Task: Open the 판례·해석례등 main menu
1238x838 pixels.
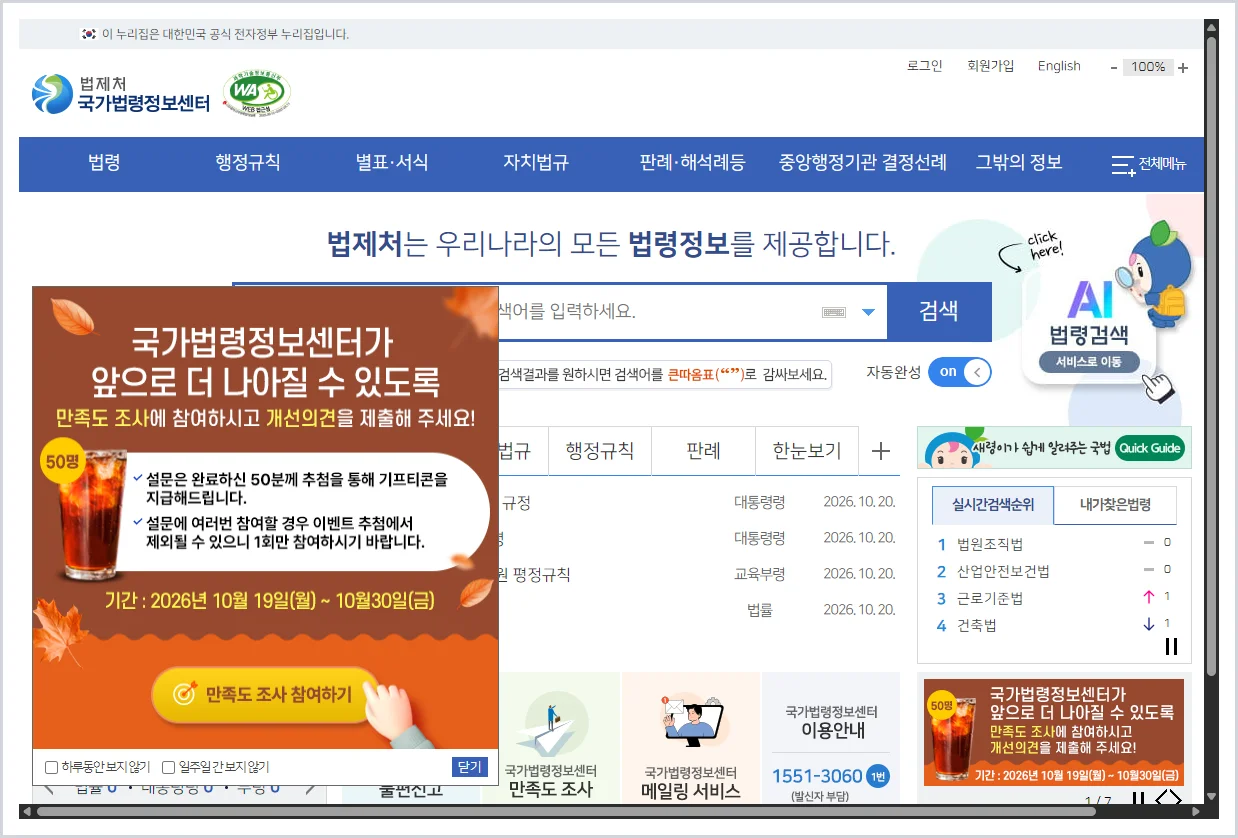Action: tap(693, 162)
